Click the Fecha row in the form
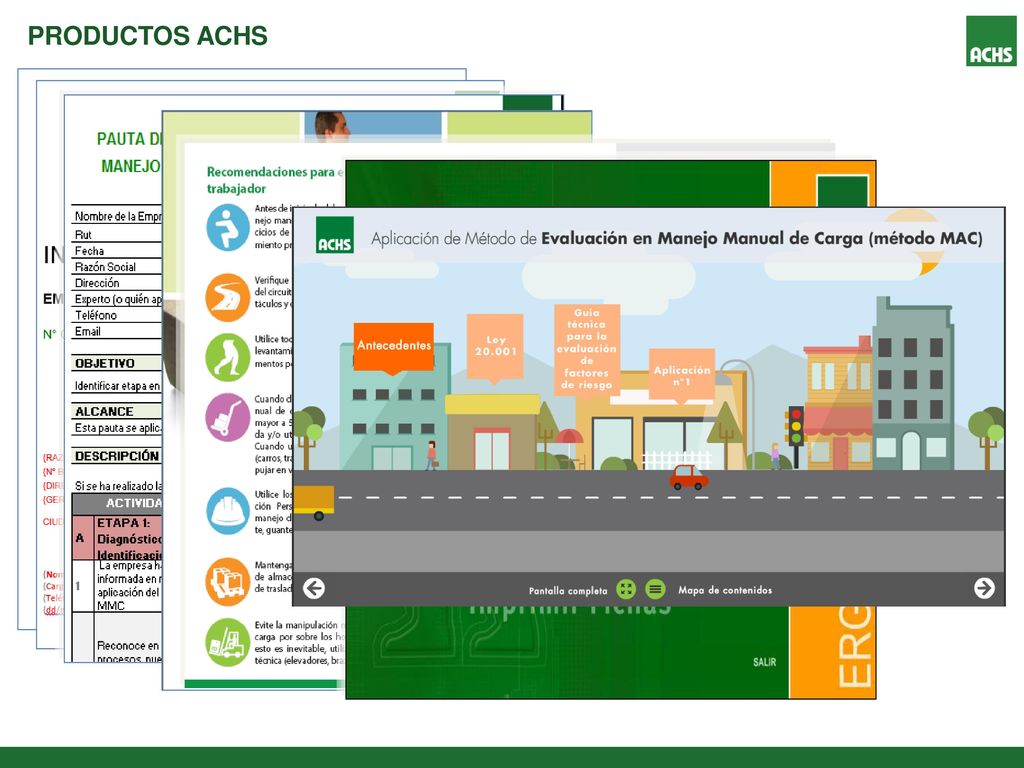Screen dimensions: 1024x768 pyautogui.click(x=116, y=250)
